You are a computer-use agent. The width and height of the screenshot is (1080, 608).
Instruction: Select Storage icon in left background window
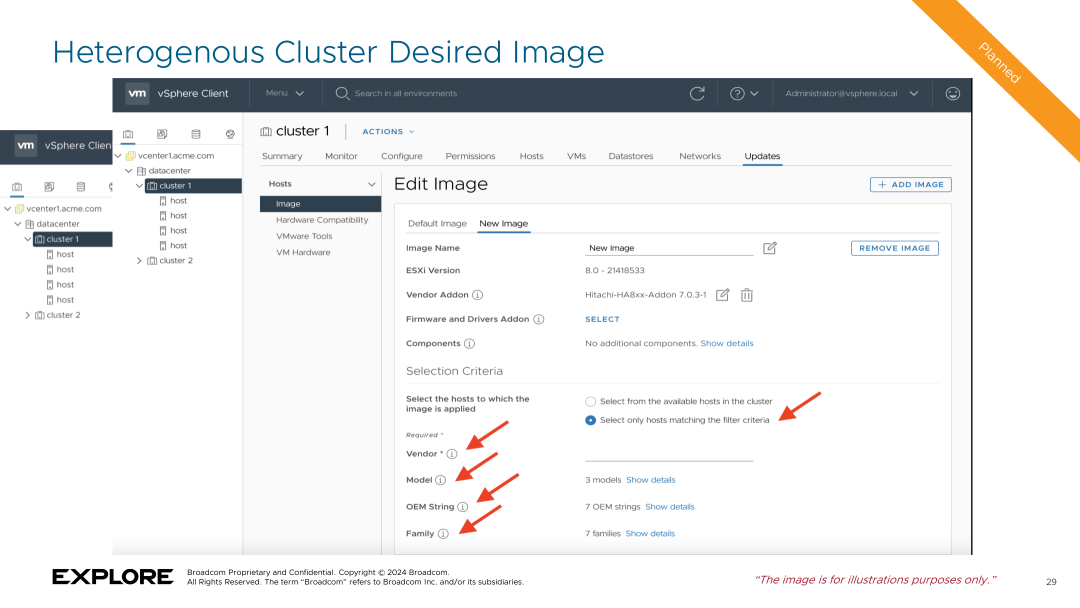[81, 187]
